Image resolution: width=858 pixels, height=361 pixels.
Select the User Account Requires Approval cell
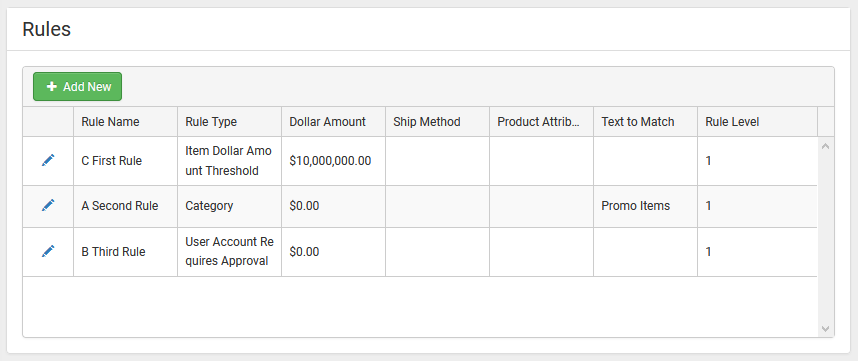coord(229,252)
